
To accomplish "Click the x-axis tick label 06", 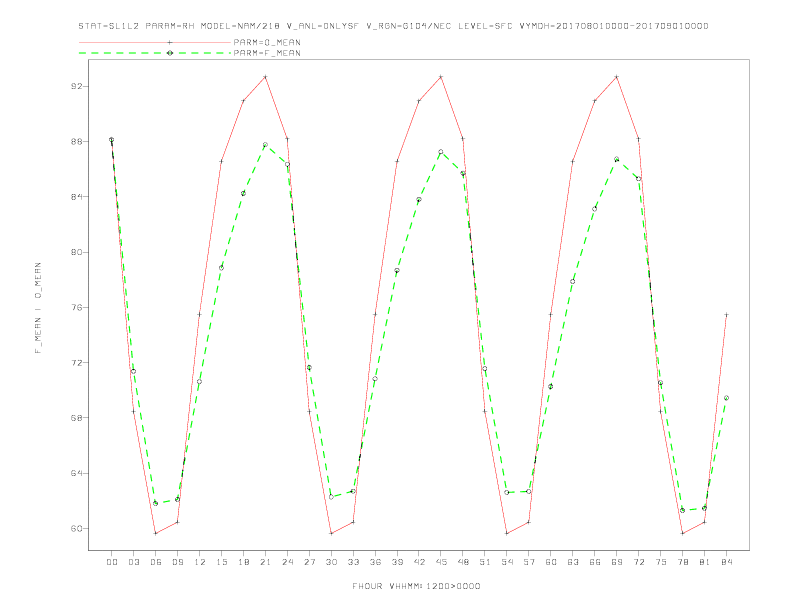I will (x=156, y=562).
